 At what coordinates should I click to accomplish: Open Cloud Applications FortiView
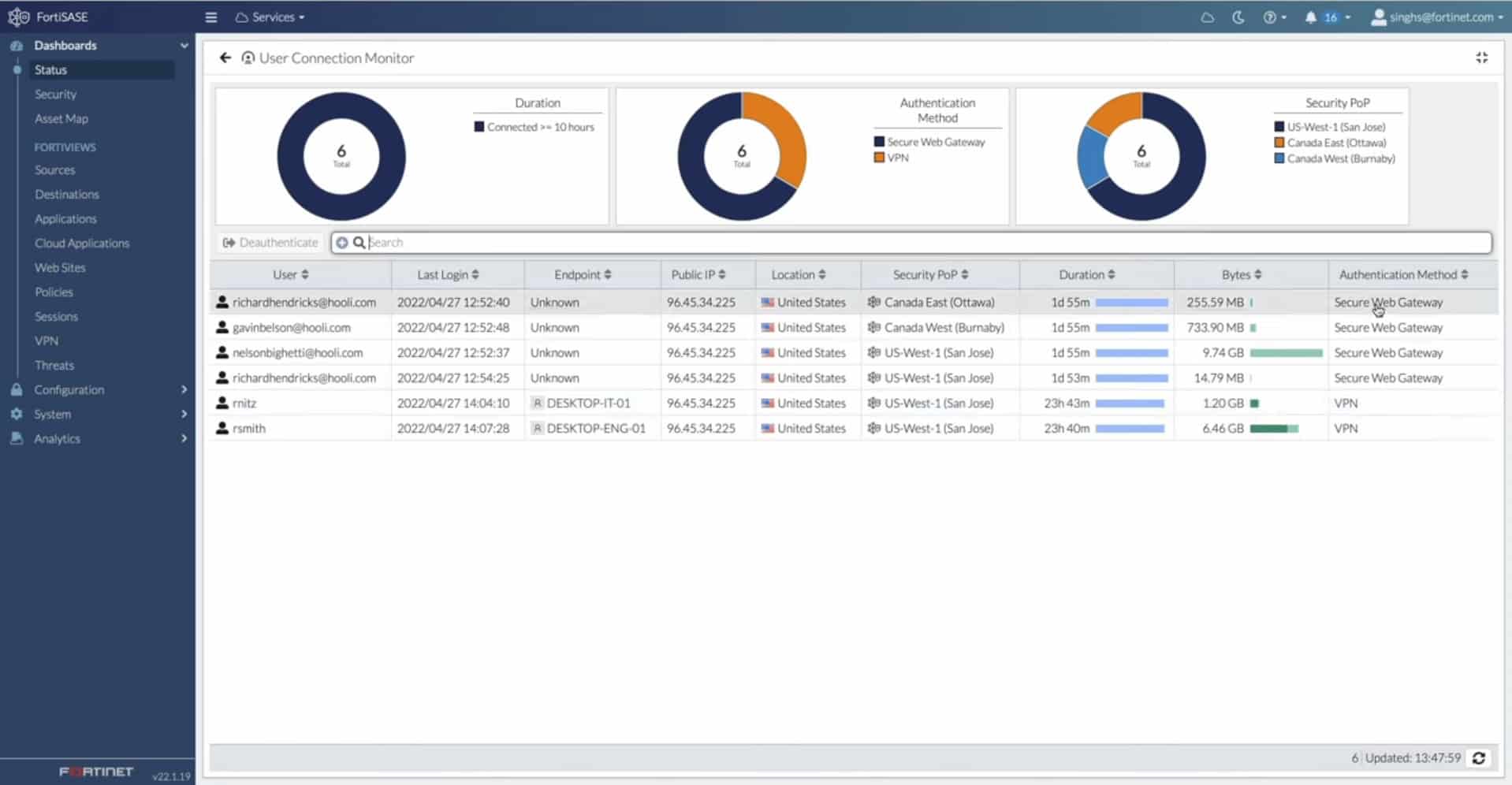coord(82,243)
